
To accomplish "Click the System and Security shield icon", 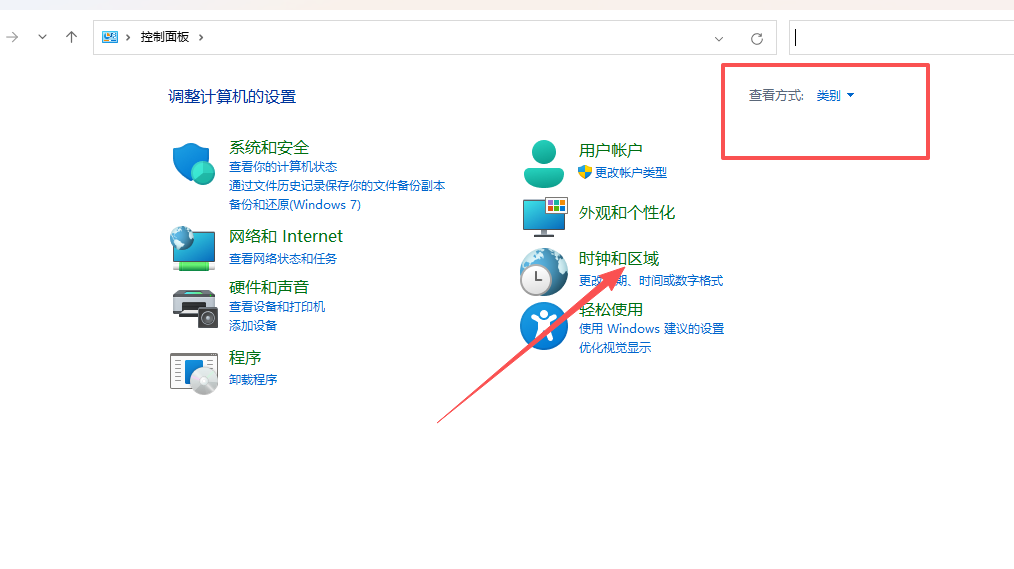I will (194, 164).
